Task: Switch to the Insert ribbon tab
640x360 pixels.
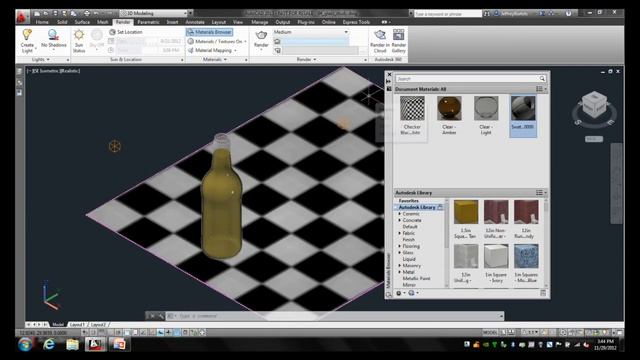Action: click(172, 22)
